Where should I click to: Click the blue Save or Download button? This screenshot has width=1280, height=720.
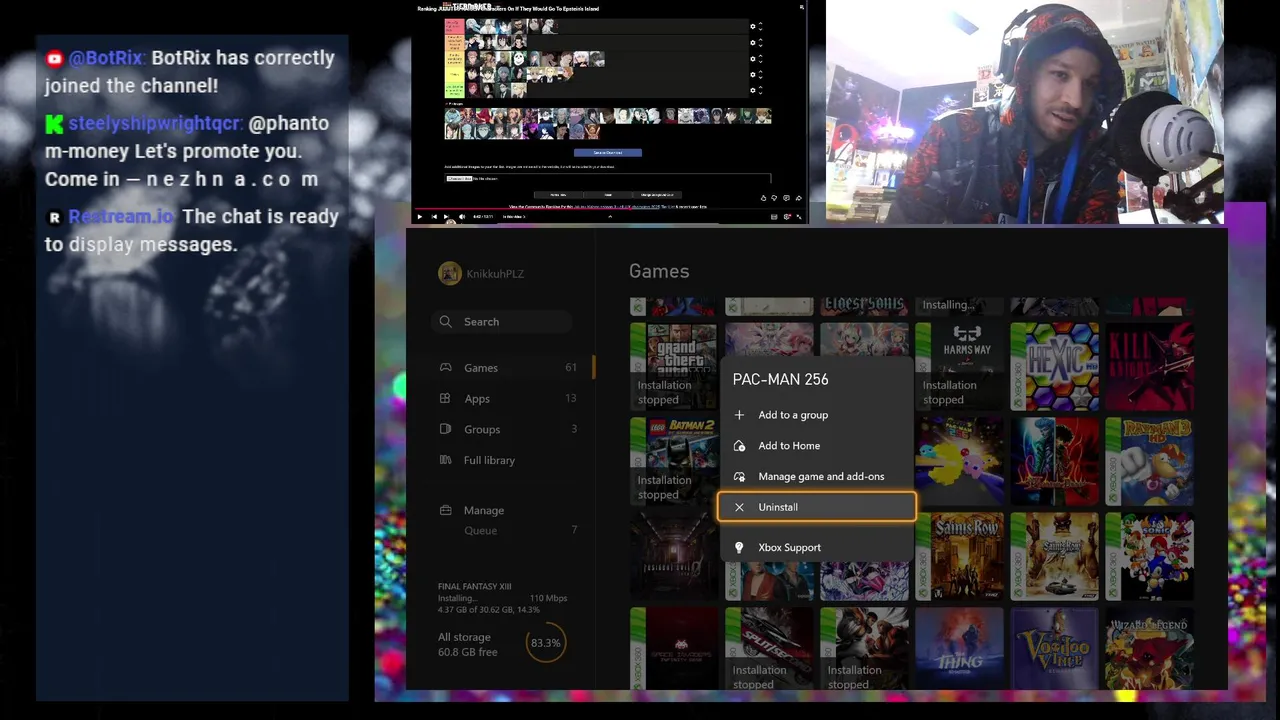(608, 153)
